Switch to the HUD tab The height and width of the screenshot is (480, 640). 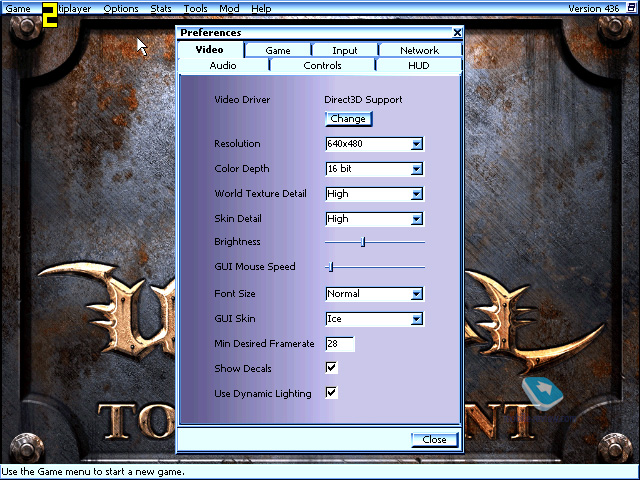pyautogui.click(x=419, y=65)
